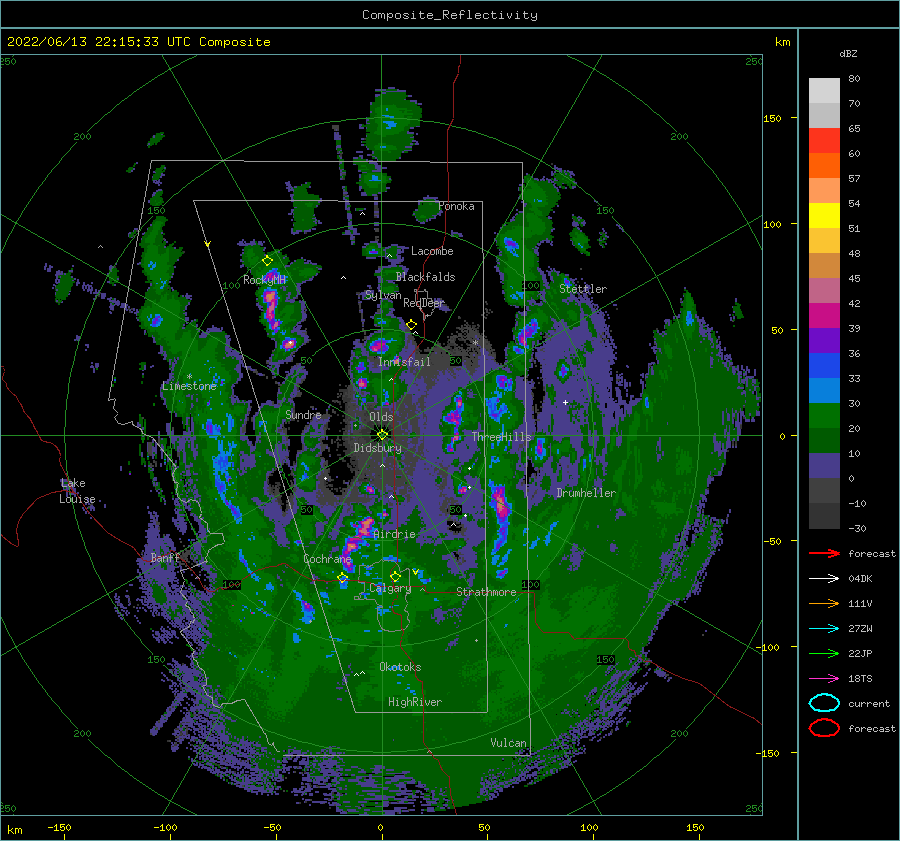Click the red 'forecast' ellipse icon
The image size is (900, 841).
[x=824, y=728]
